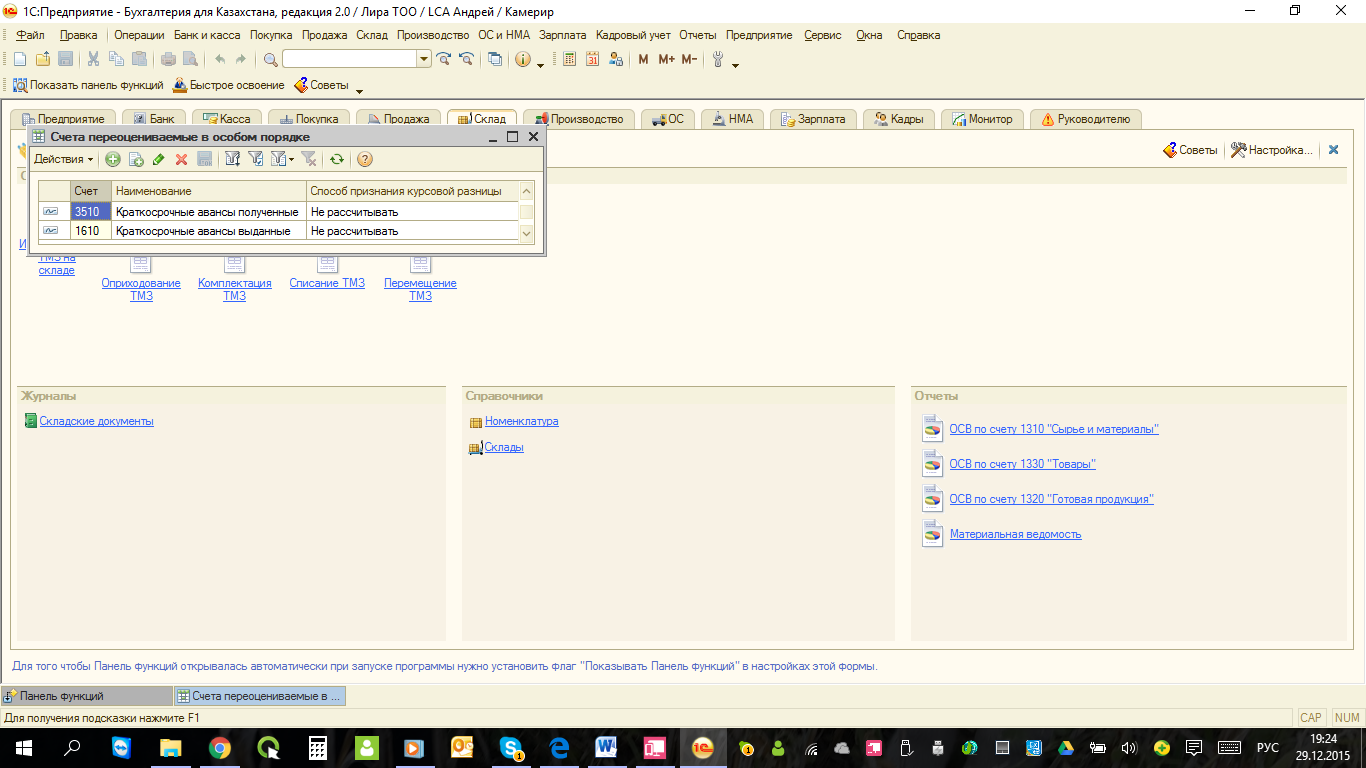
Task: Click the Быстрое освоение toolbar button
Action: pyautogui.click(x=229, y=85)
